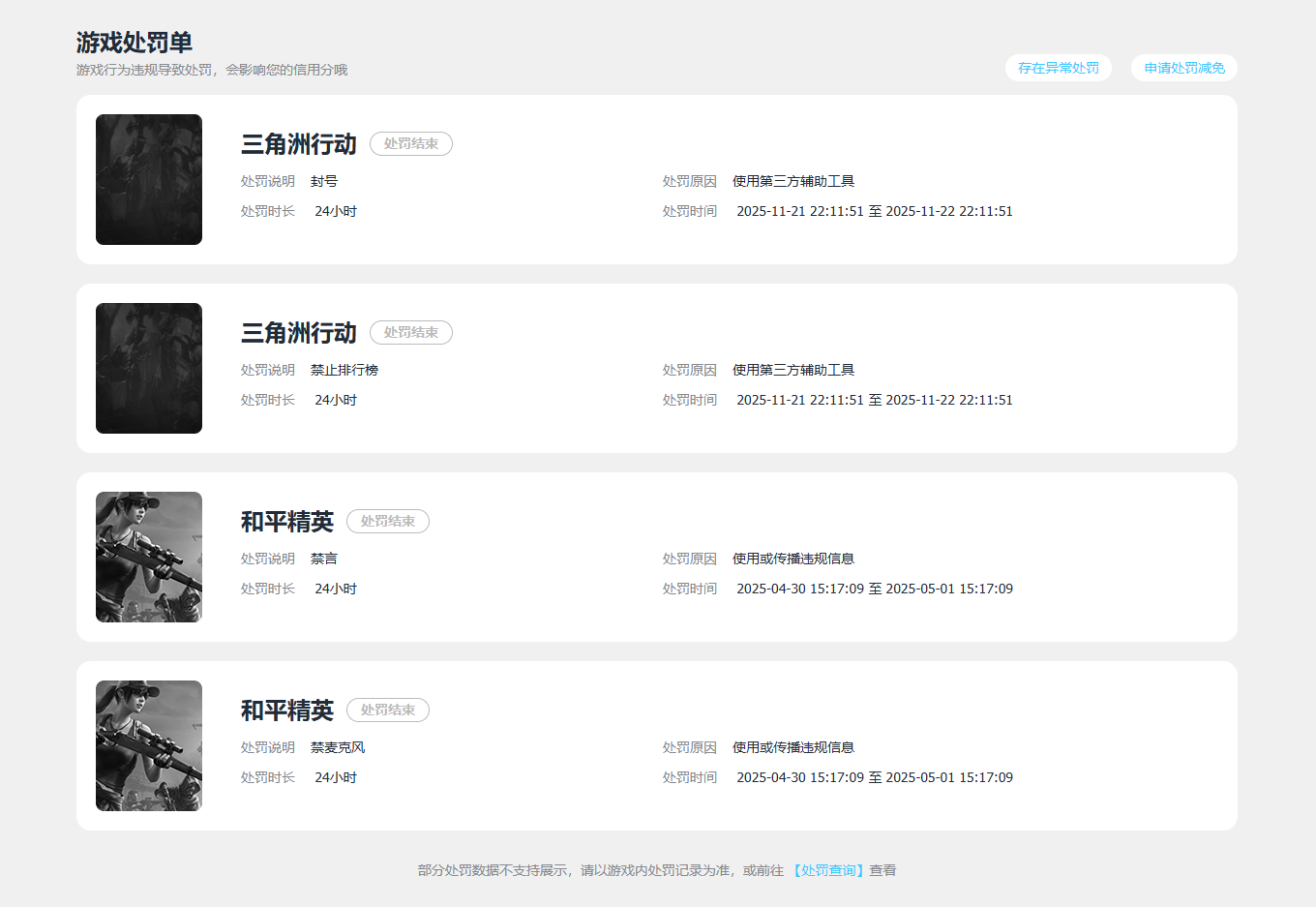Screen dimensions: 1316x907
Task: Open the 和平精英 cover for the 禁麦克风 penalty
Action: [x=149, y=745]
